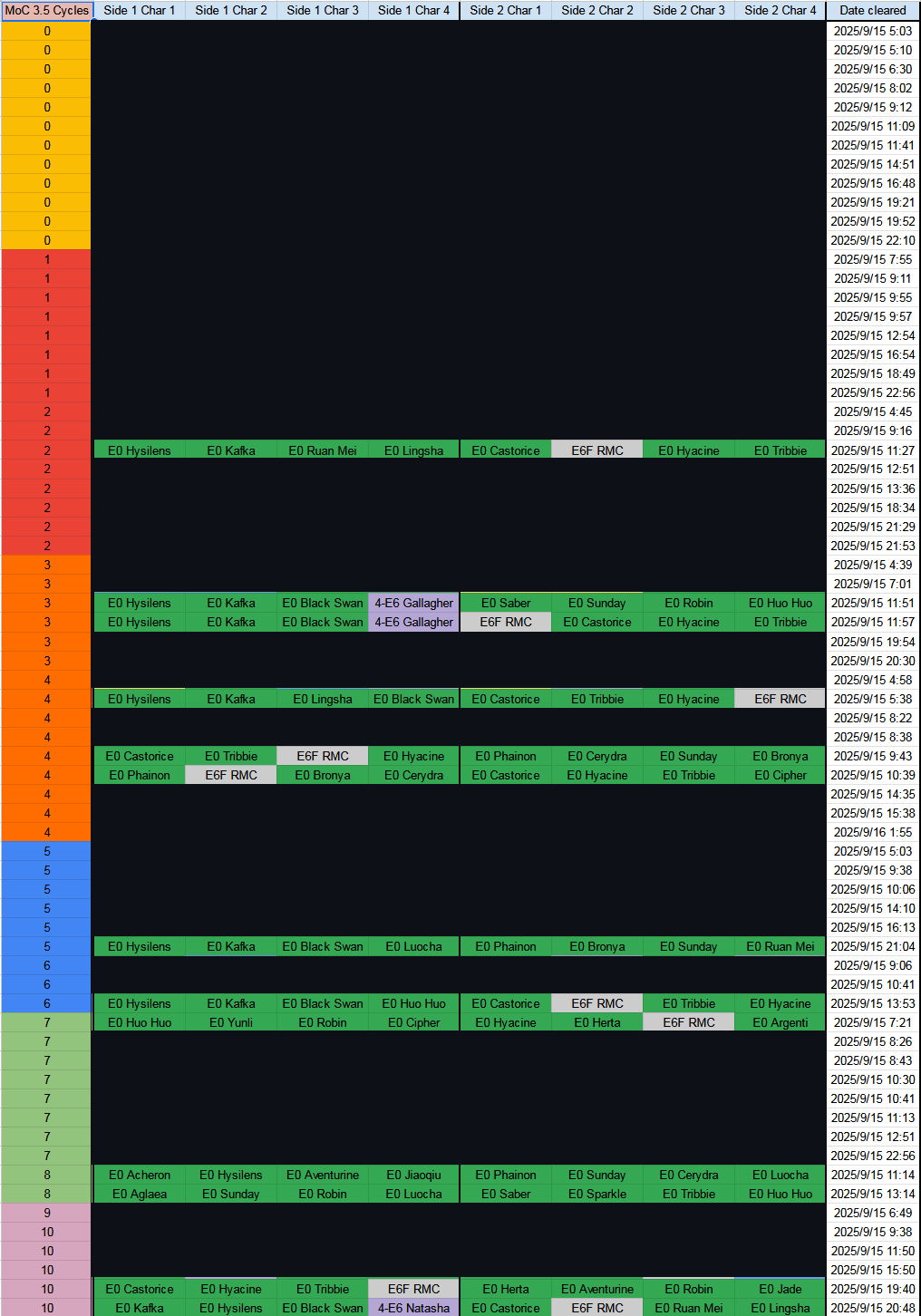Viewport: 921px width, 1316px height.
Task: Click gray "E6F RMC" cell in the 11:27 row
Action: [597, 450]
